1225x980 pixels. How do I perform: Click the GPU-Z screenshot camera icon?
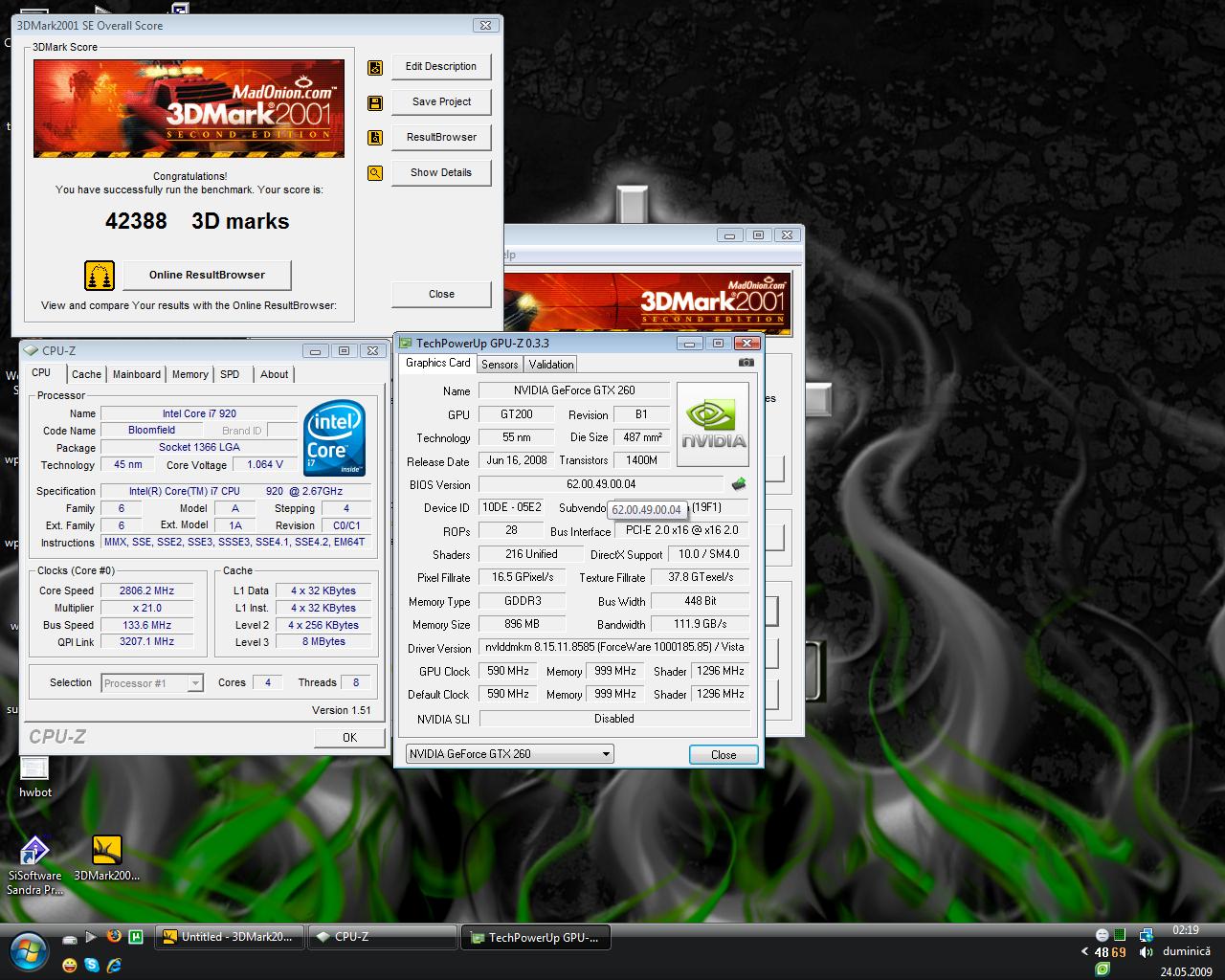click(746, 363)
